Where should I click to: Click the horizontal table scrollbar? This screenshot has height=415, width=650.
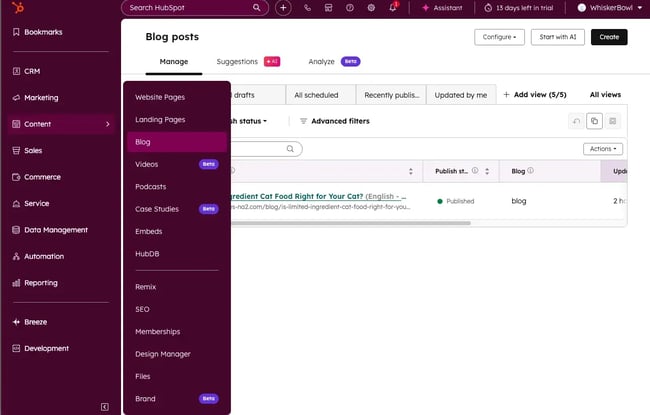point(351,223)
